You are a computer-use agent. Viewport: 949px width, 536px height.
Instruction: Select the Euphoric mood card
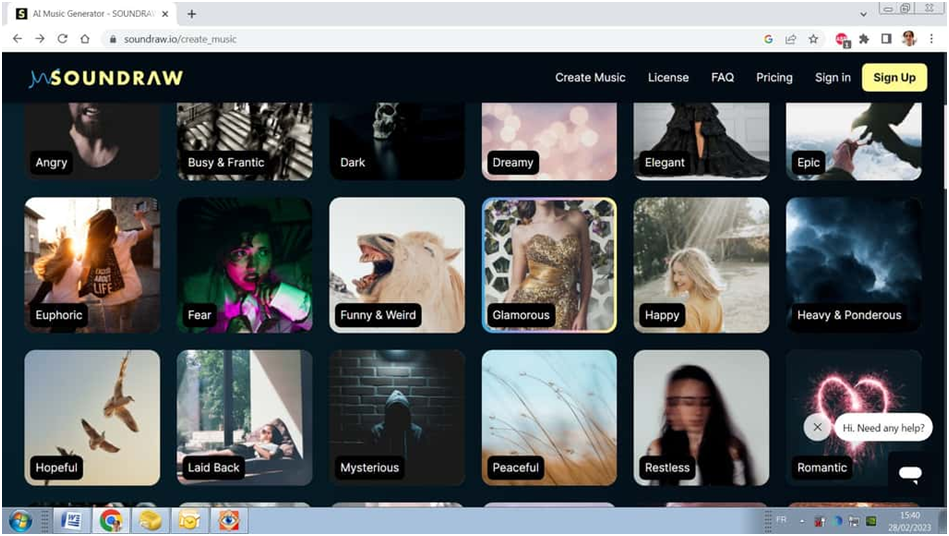point(92,265)
